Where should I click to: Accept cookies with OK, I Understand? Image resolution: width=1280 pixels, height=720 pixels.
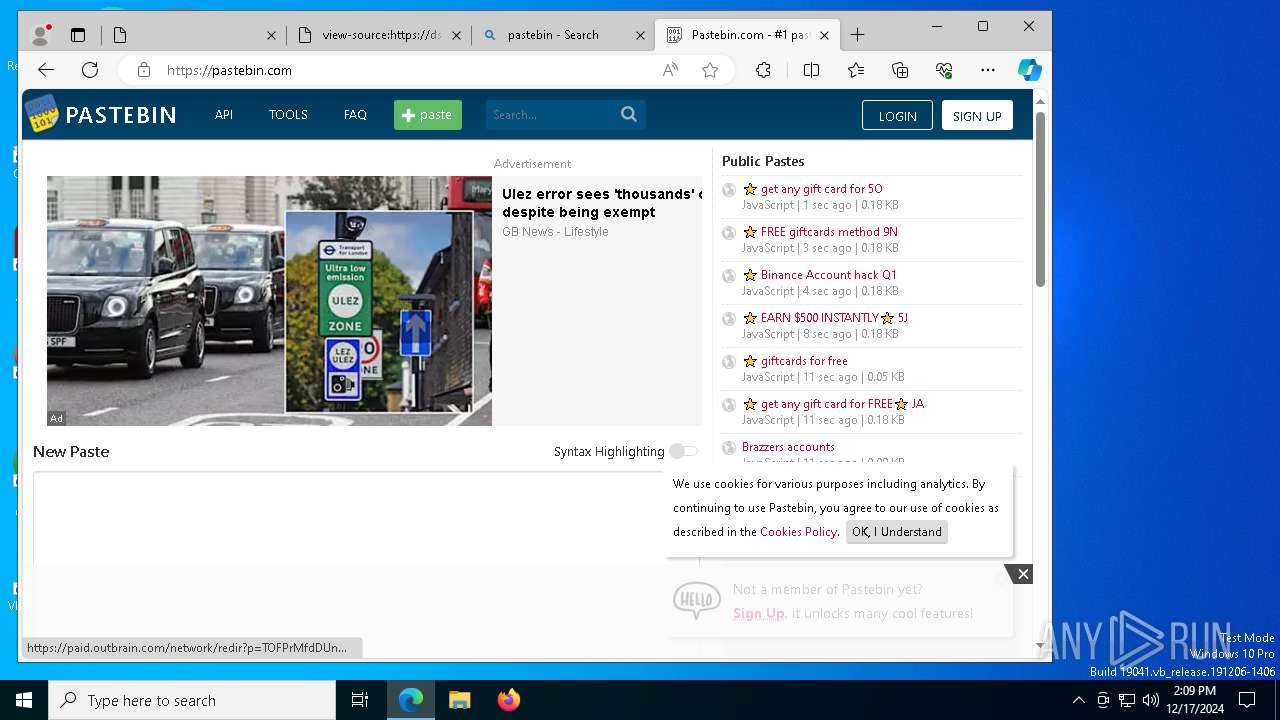(896, 532)
